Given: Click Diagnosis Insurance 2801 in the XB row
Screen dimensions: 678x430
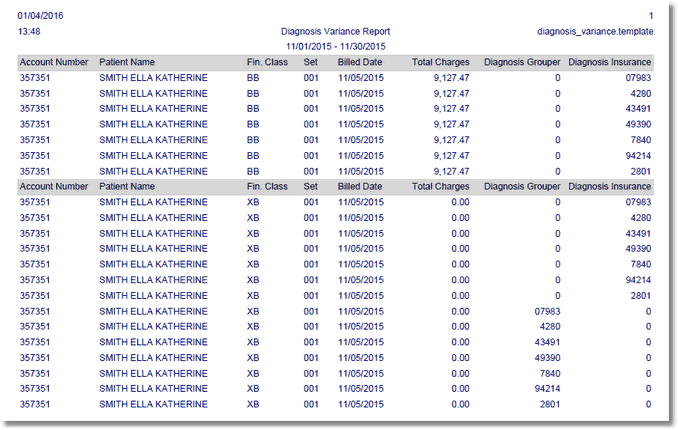Looking at the screenshot, I should 641,295.
